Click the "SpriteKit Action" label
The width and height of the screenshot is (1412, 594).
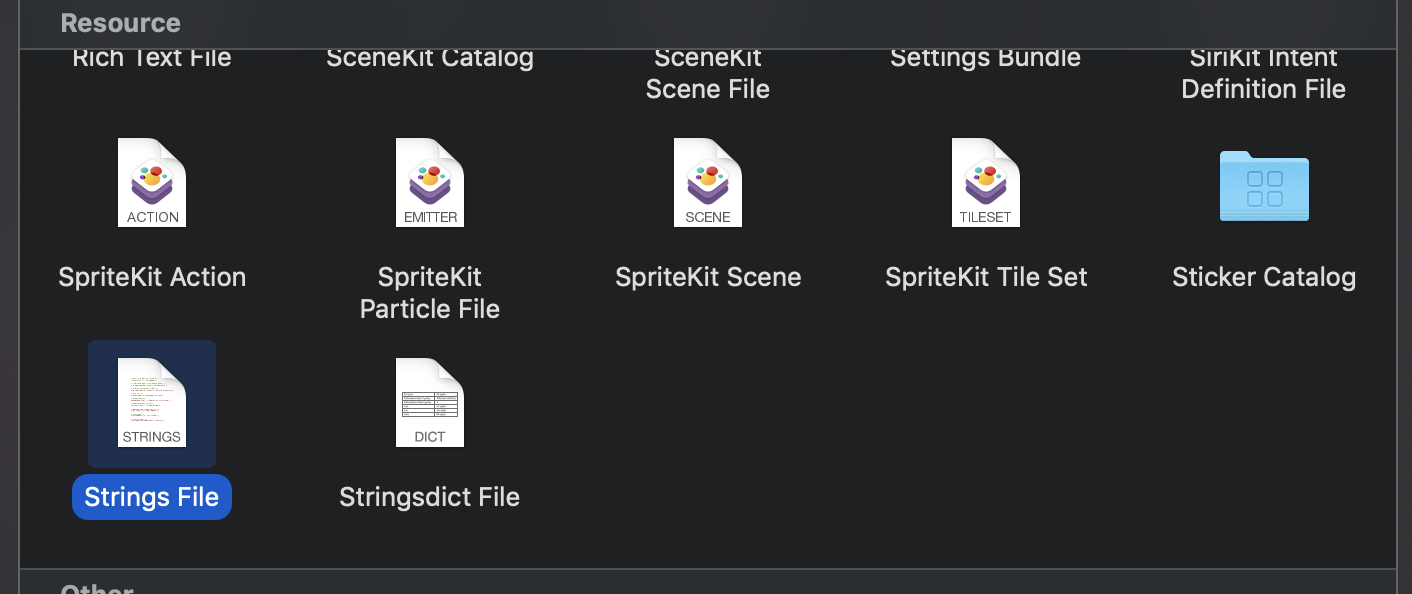[x=152, y=277]
